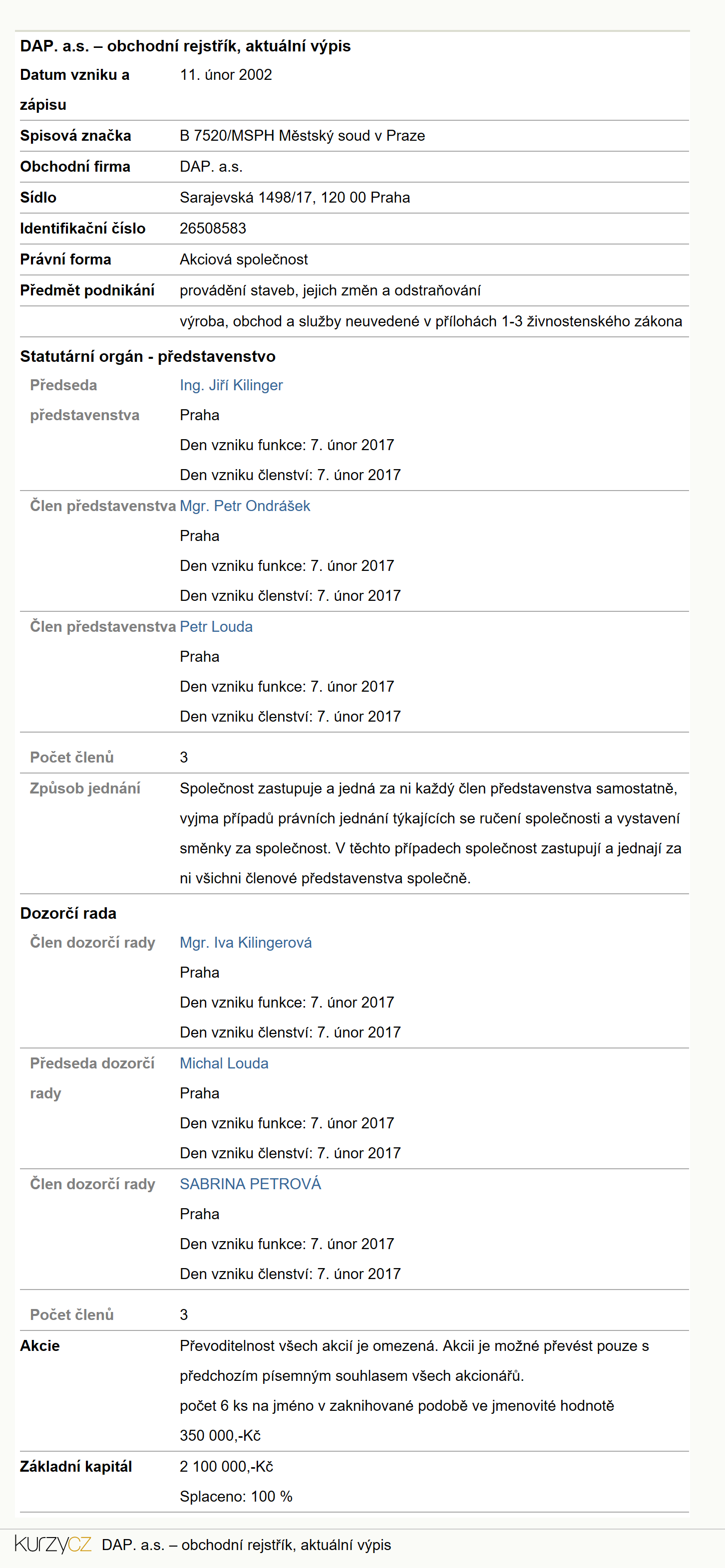Click the Statutární orgán - představenstvo heading
The image size is (725, 1568).
click(147, 356)
